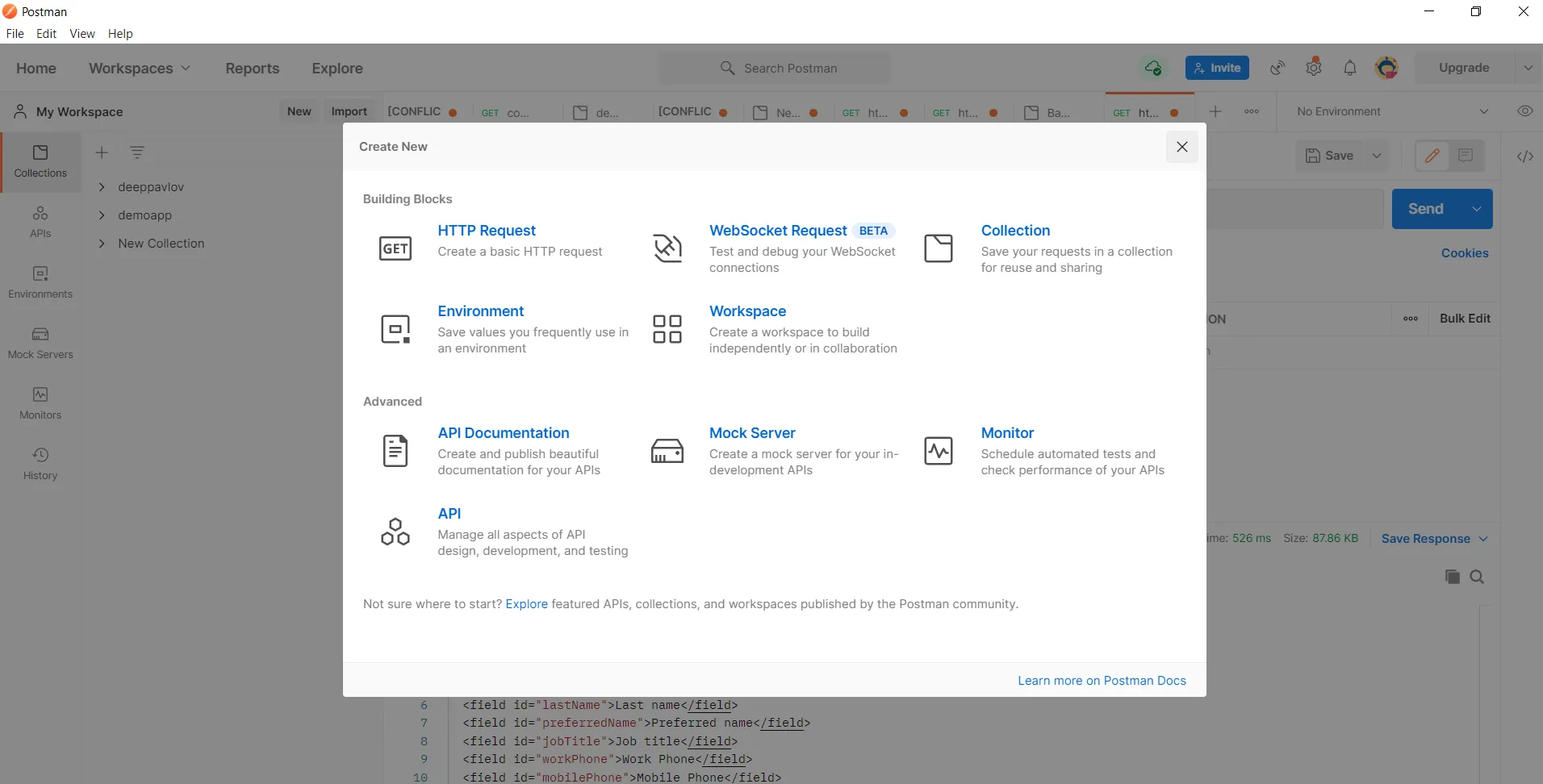This screenshot has width=1543, height=784.
Task: Open the Upgrade dropdown arrow
Action: click(x=1528, y=68)
